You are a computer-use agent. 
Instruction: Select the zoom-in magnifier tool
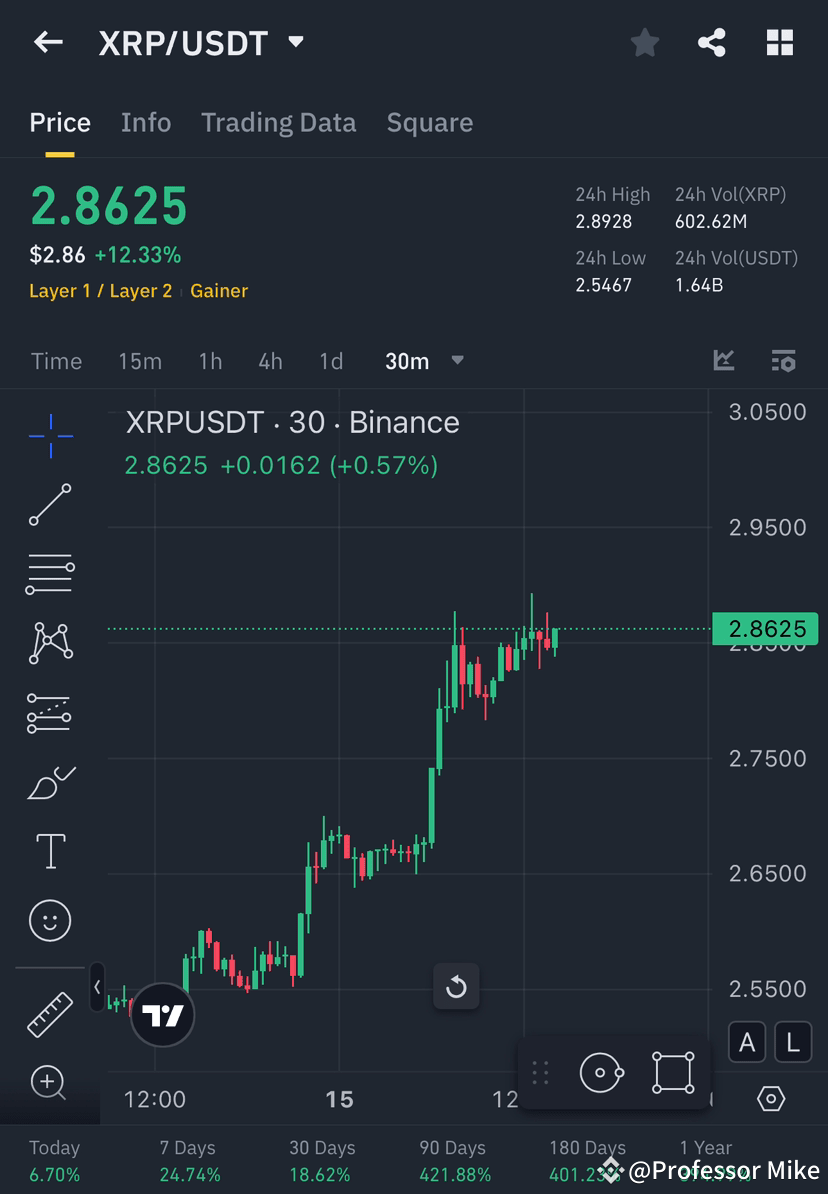(x=50, y=1084)
